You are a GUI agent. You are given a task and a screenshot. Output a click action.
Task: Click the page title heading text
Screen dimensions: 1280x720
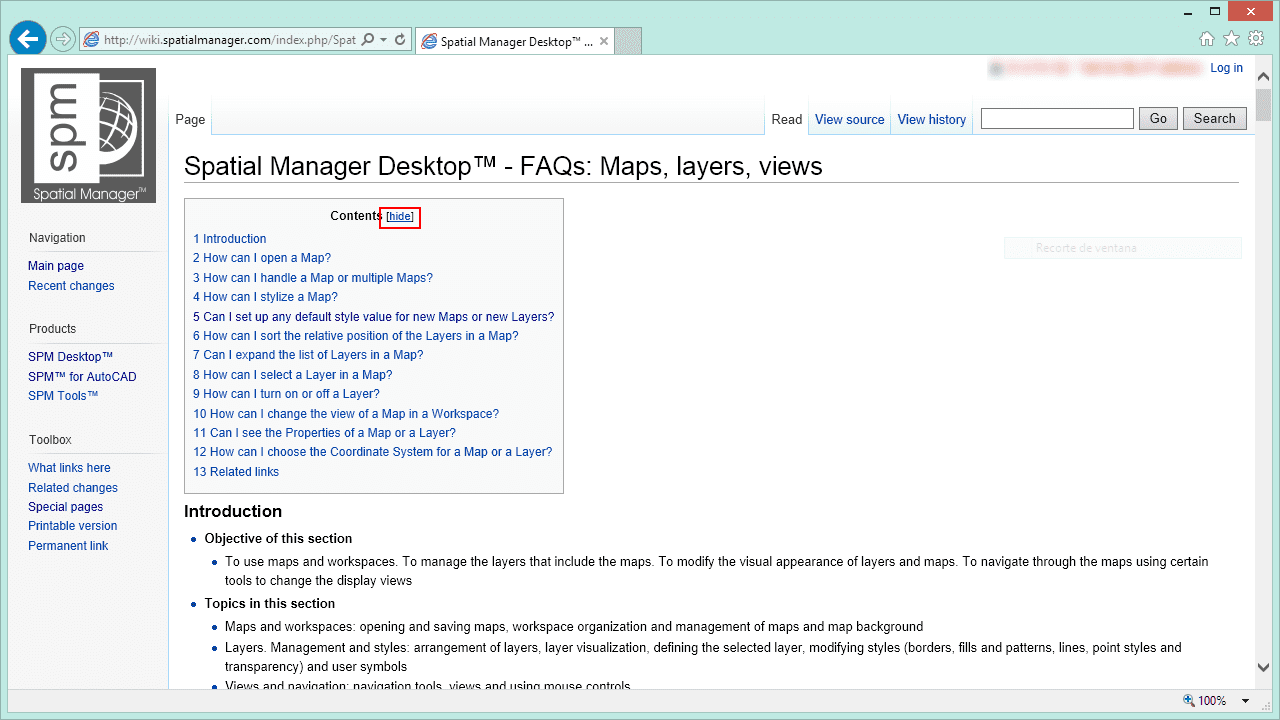pyautogui.click(x=503, y=166)
